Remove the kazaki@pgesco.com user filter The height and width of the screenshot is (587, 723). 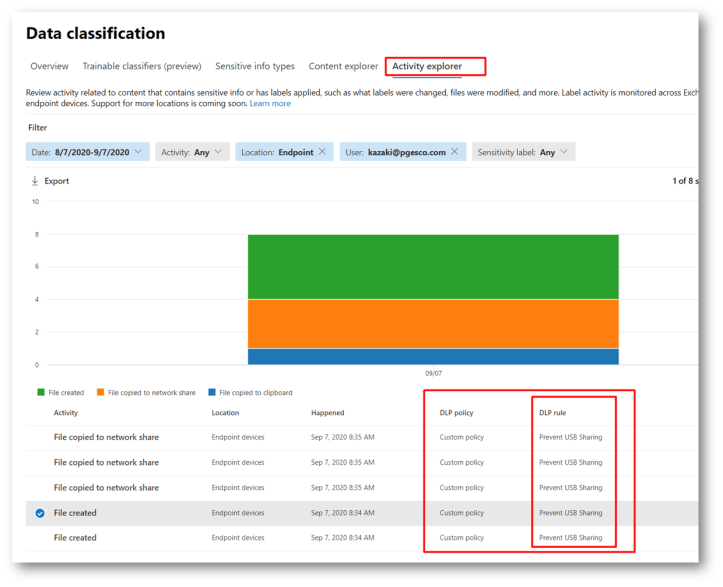coord(454,152)
